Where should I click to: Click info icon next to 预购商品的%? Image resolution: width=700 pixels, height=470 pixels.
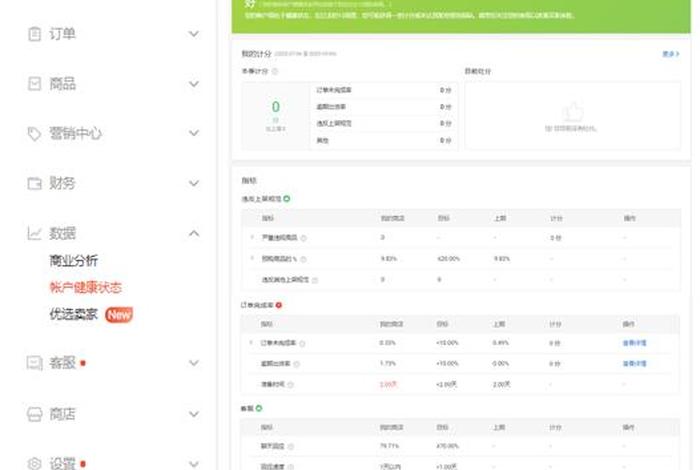(x=304, y=259)
